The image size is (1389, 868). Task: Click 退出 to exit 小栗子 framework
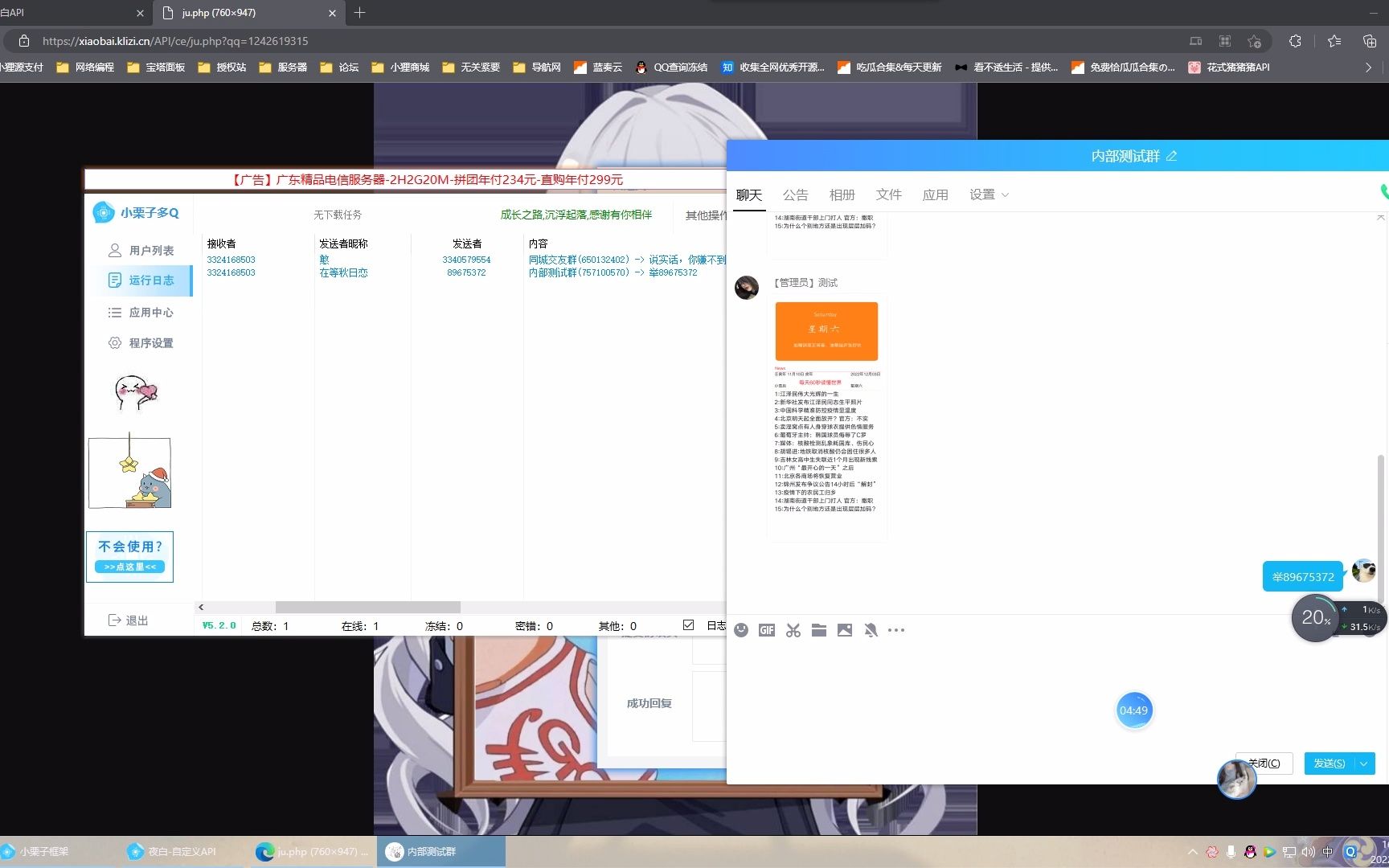(129, 620)
